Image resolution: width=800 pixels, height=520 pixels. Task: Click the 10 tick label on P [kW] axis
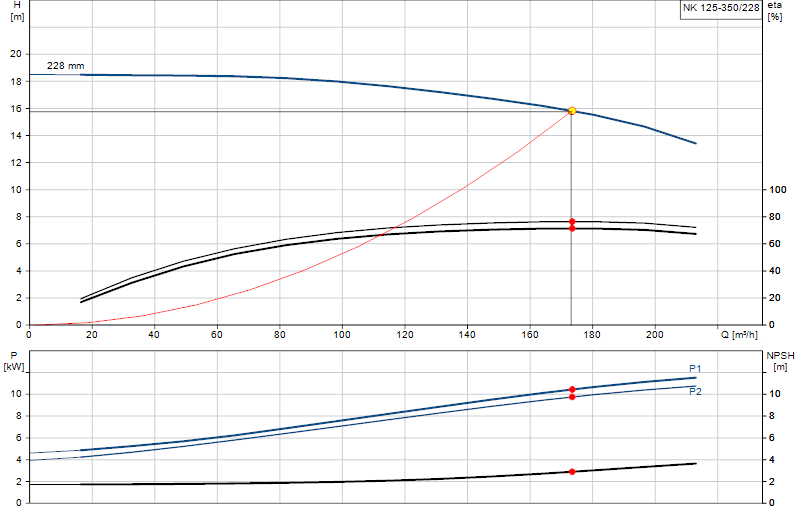(x=16, y=394)
